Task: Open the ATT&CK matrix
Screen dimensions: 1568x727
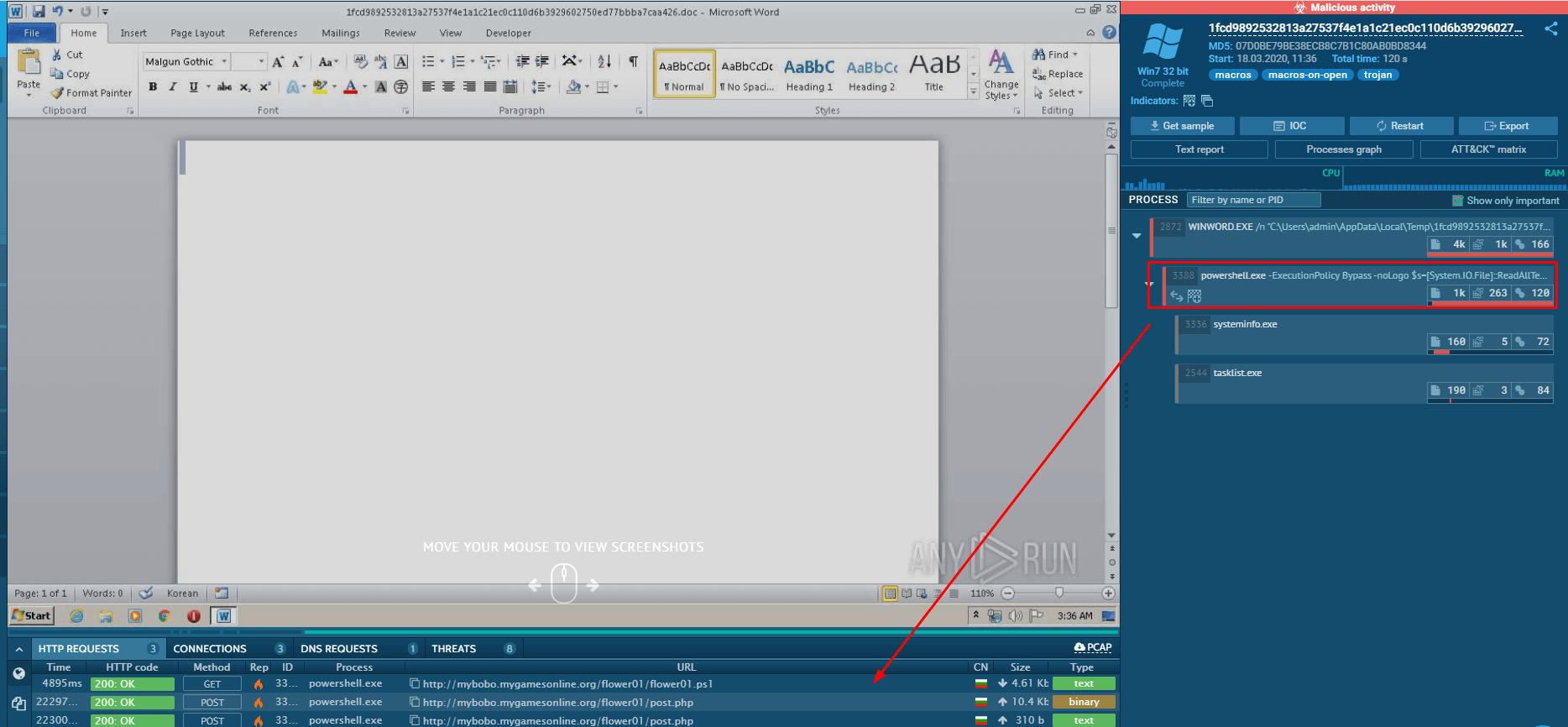Action: pos(1489,149)
